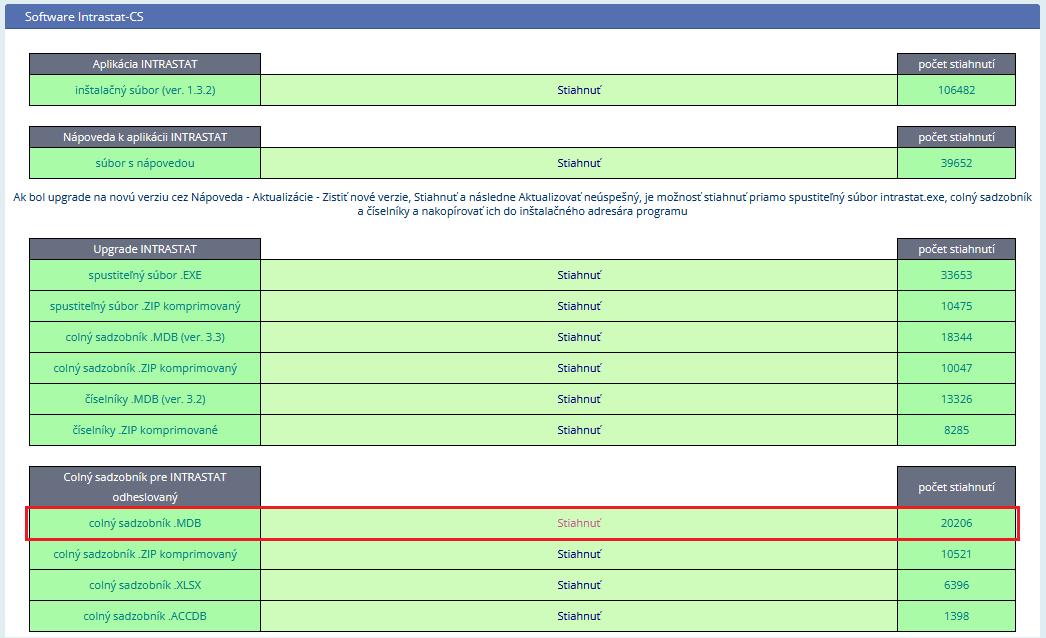Click Stiahnuť for súbor s nápovedou
Viewport: 1046px width, 638px height.
coord(579,163)
